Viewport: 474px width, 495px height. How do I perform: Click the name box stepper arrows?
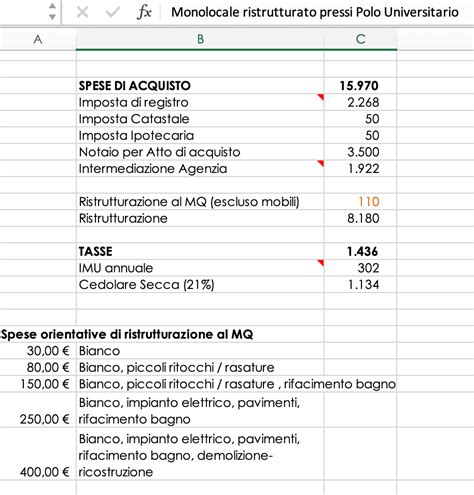click(52, 12)
